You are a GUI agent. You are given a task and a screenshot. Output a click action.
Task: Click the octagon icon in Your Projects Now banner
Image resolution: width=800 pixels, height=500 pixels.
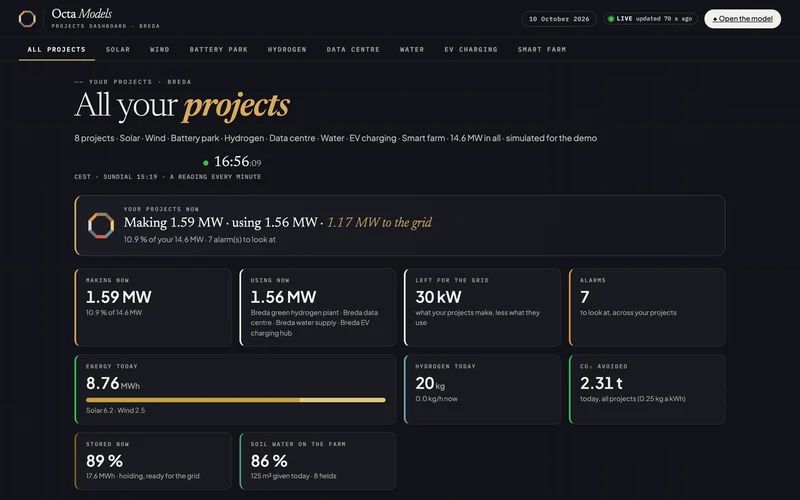(101, 226)
